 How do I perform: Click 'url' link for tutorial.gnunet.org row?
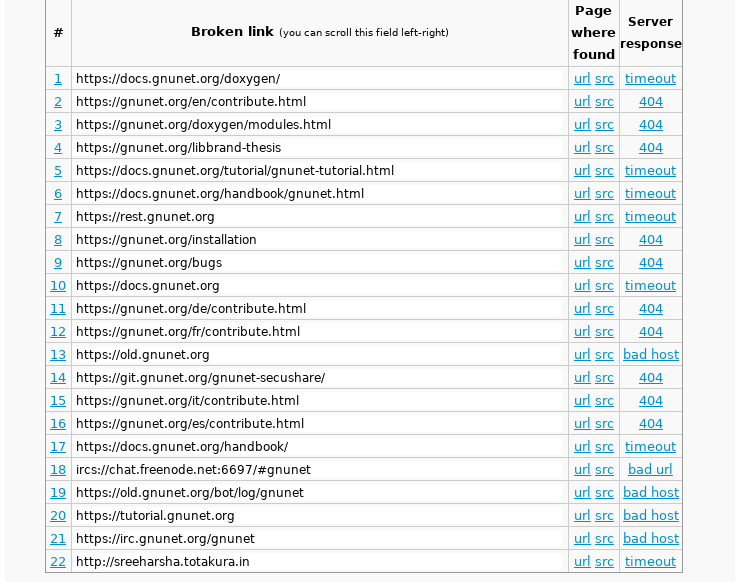(x=582, y=515)
